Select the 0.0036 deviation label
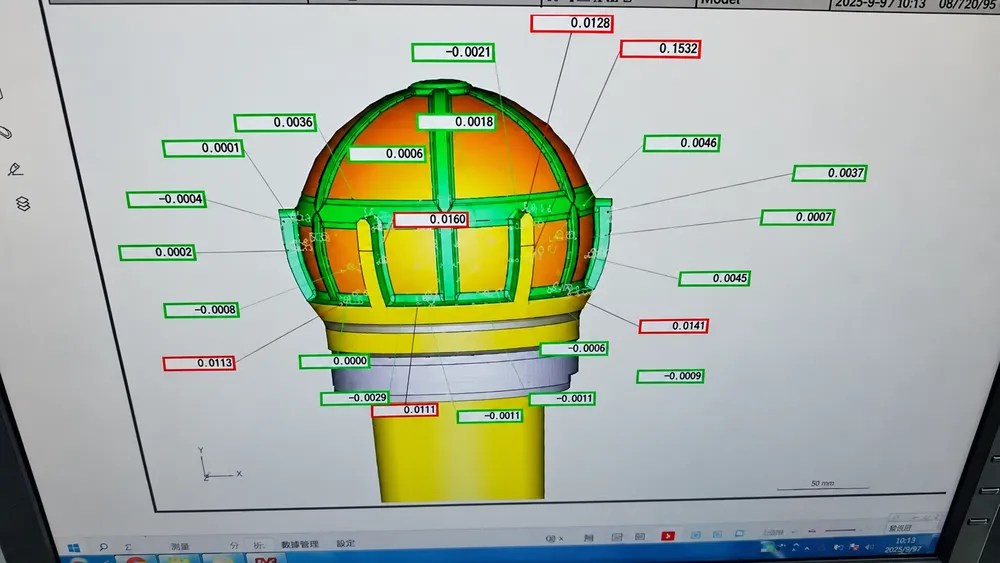 click(x=276, y=122)
